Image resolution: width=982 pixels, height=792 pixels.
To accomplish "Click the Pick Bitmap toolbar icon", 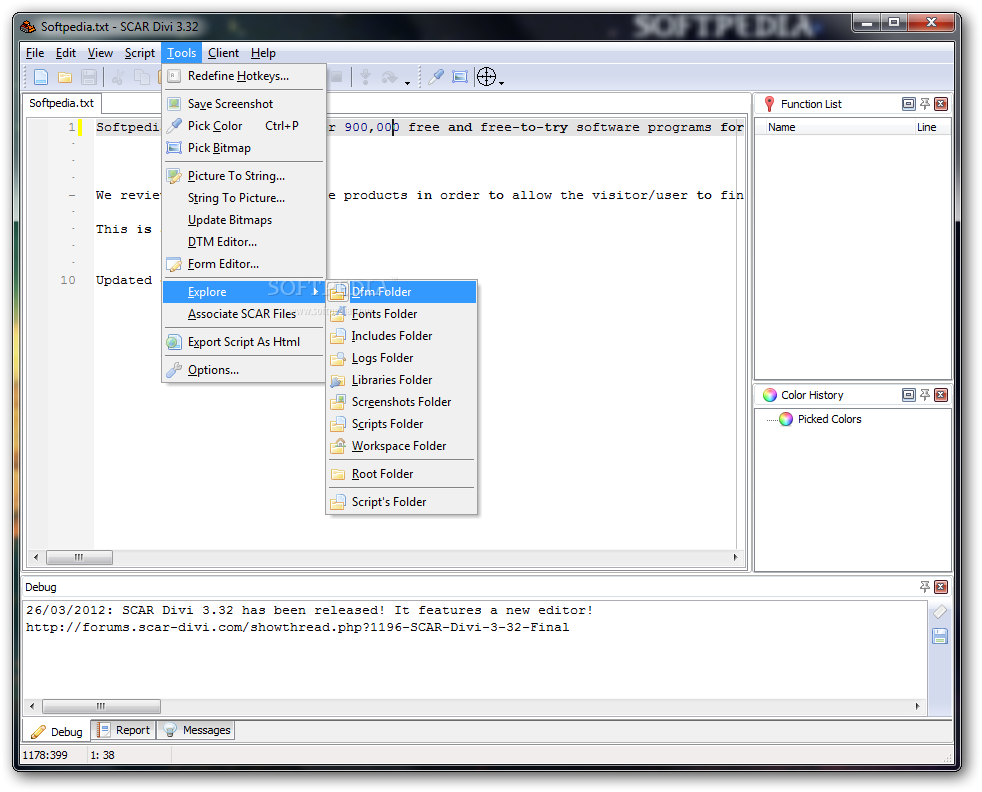I will tap(460, 77).
